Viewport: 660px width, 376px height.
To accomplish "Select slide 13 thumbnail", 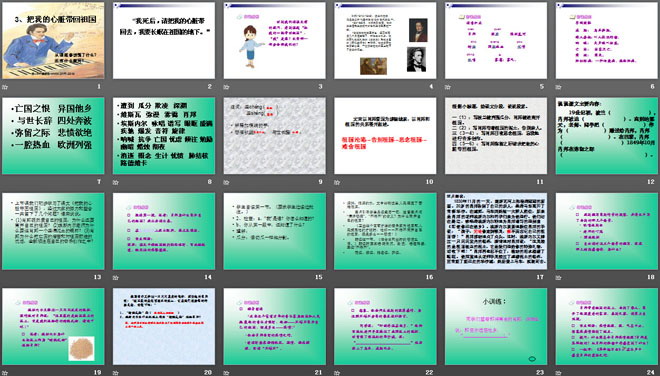I will pos(53,231).
